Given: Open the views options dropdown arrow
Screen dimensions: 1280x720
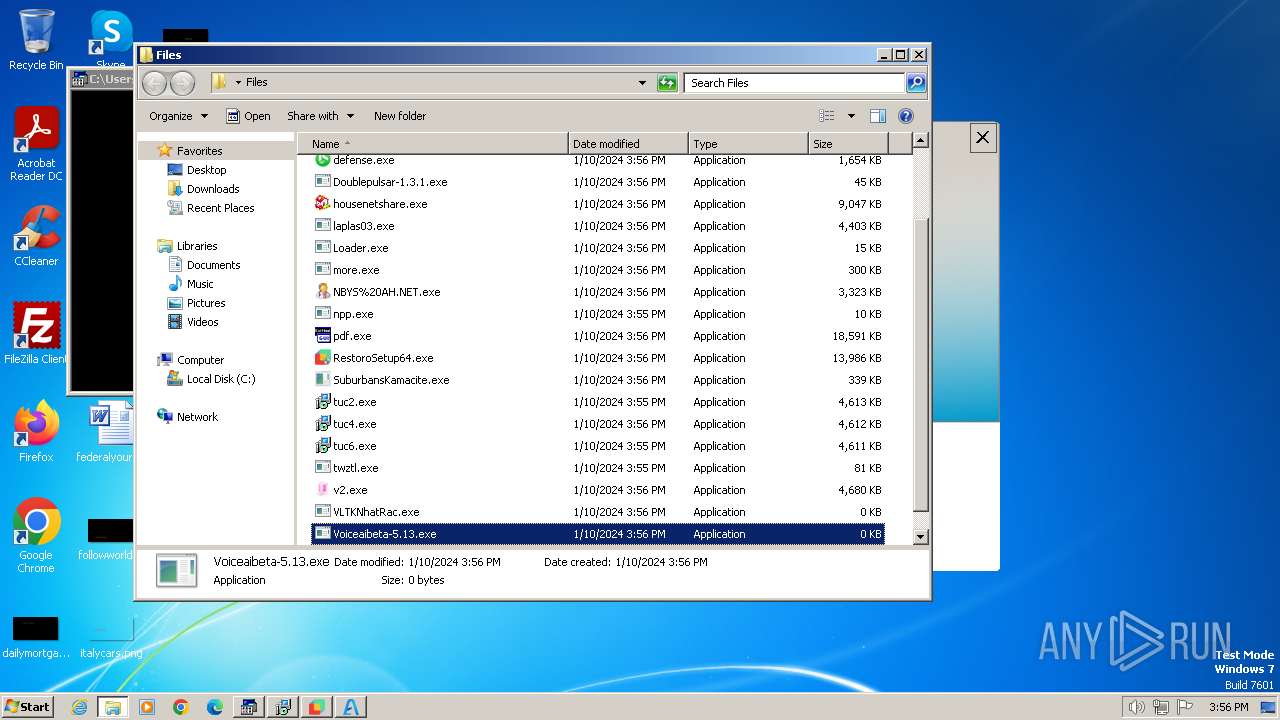Looking at the screenshot, I should click(x=851, y=116).
